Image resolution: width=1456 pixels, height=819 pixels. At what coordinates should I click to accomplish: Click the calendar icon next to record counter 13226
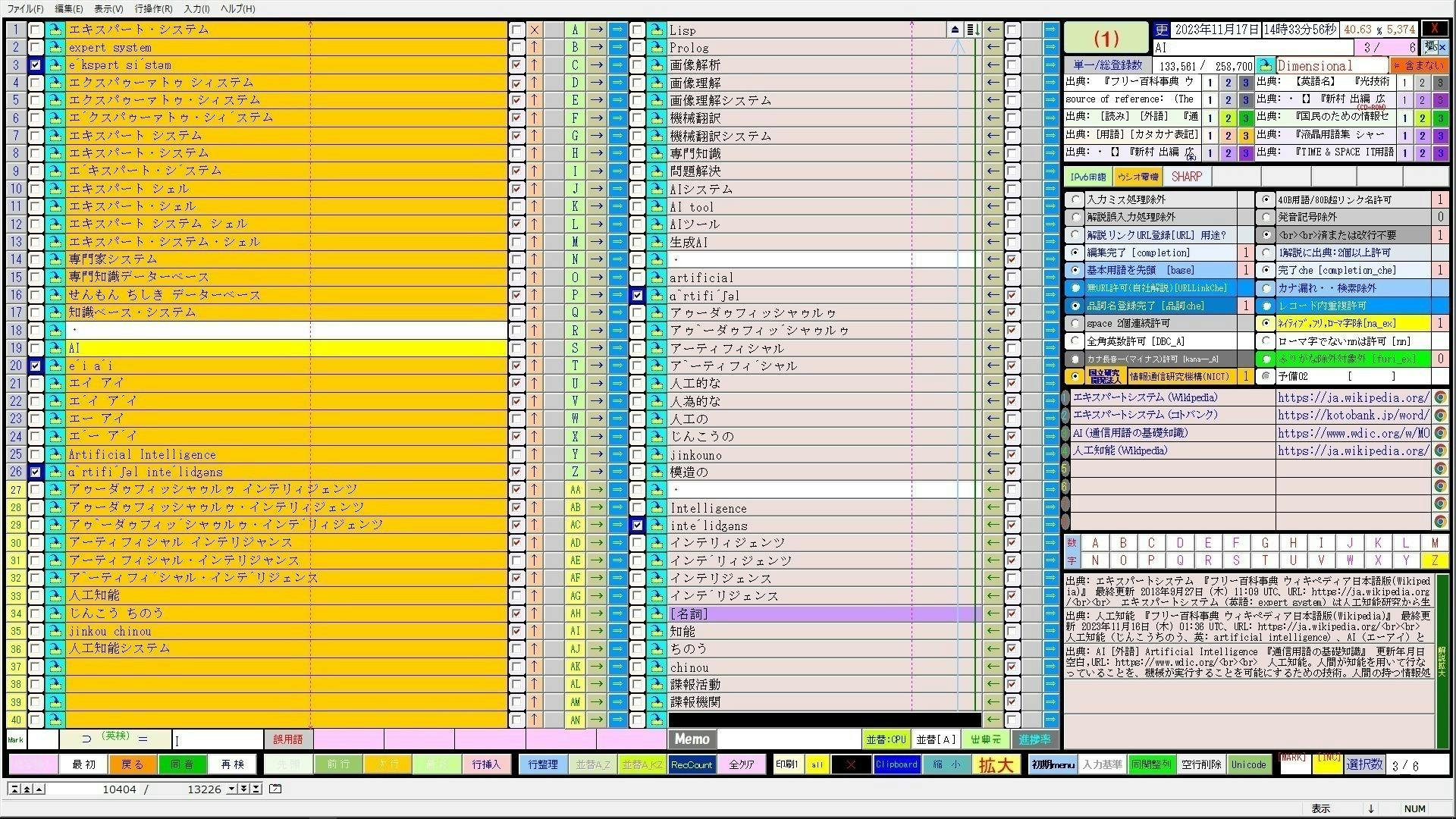pos(275,789)
